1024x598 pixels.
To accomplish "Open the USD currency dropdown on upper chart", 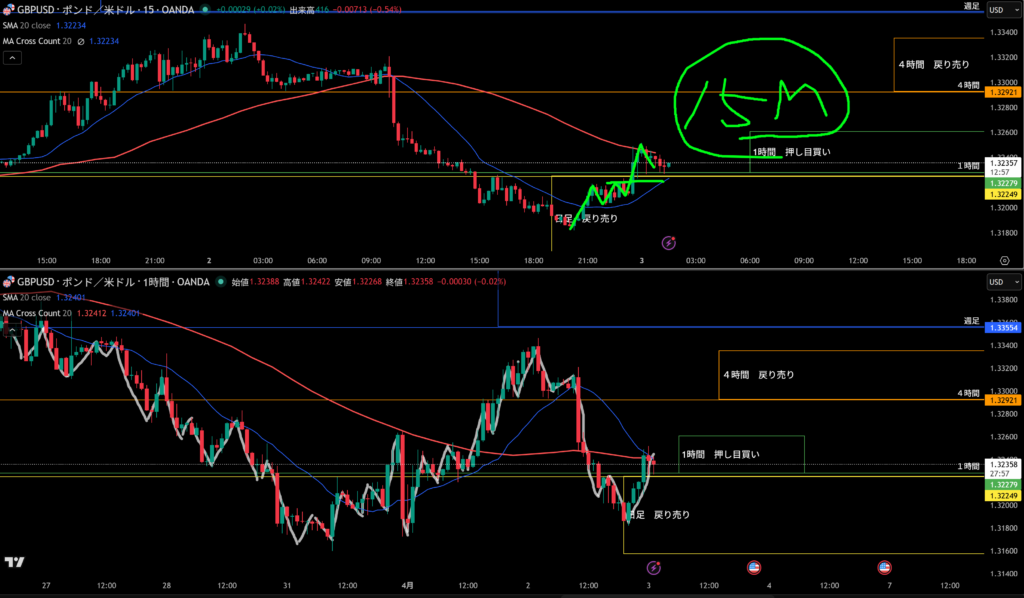I will pyautogui.click(x=997, y=10).
